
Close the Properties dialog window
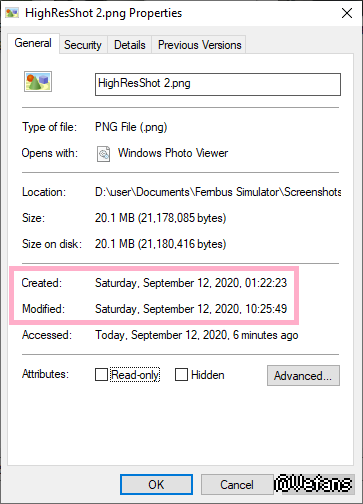coord(347,13)
